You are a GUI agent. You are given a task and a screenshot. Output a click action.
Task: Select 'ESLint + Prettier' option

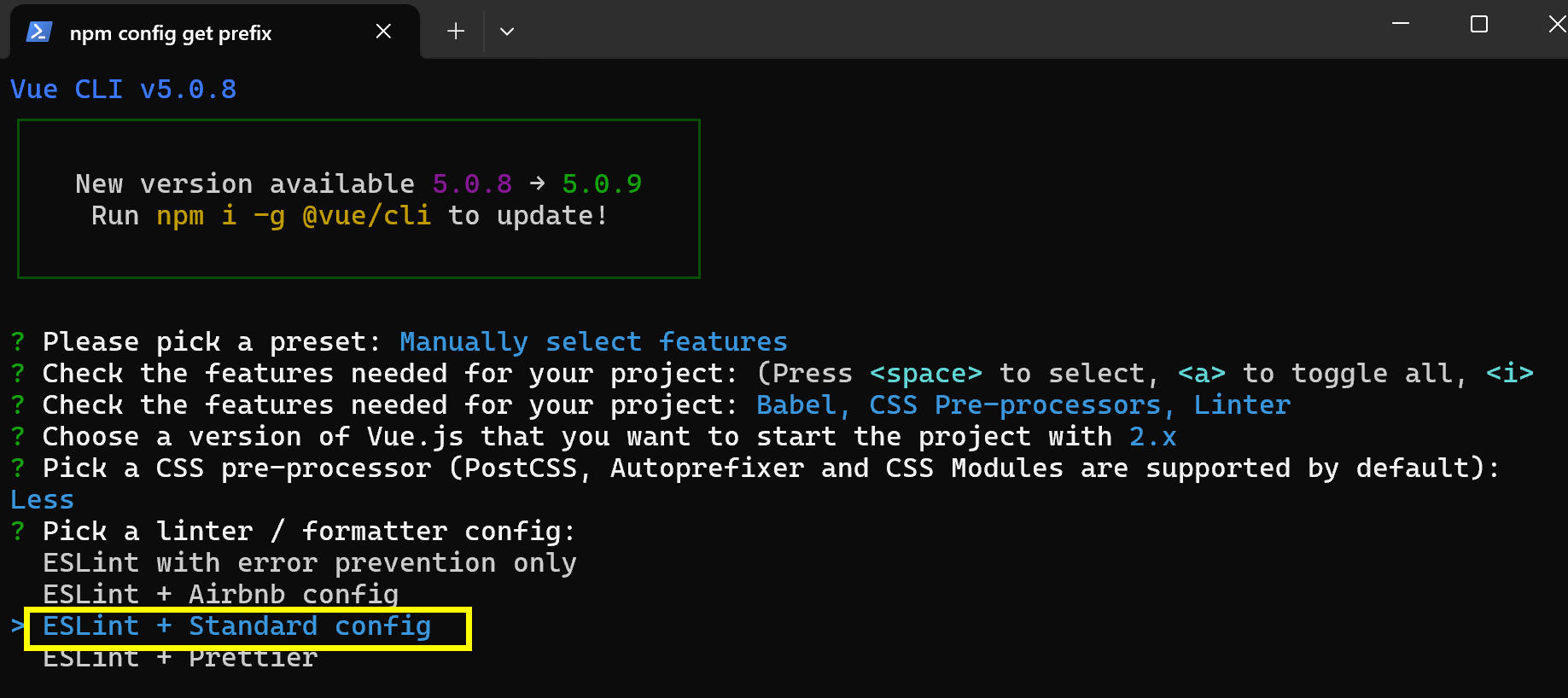click(180, 658)
